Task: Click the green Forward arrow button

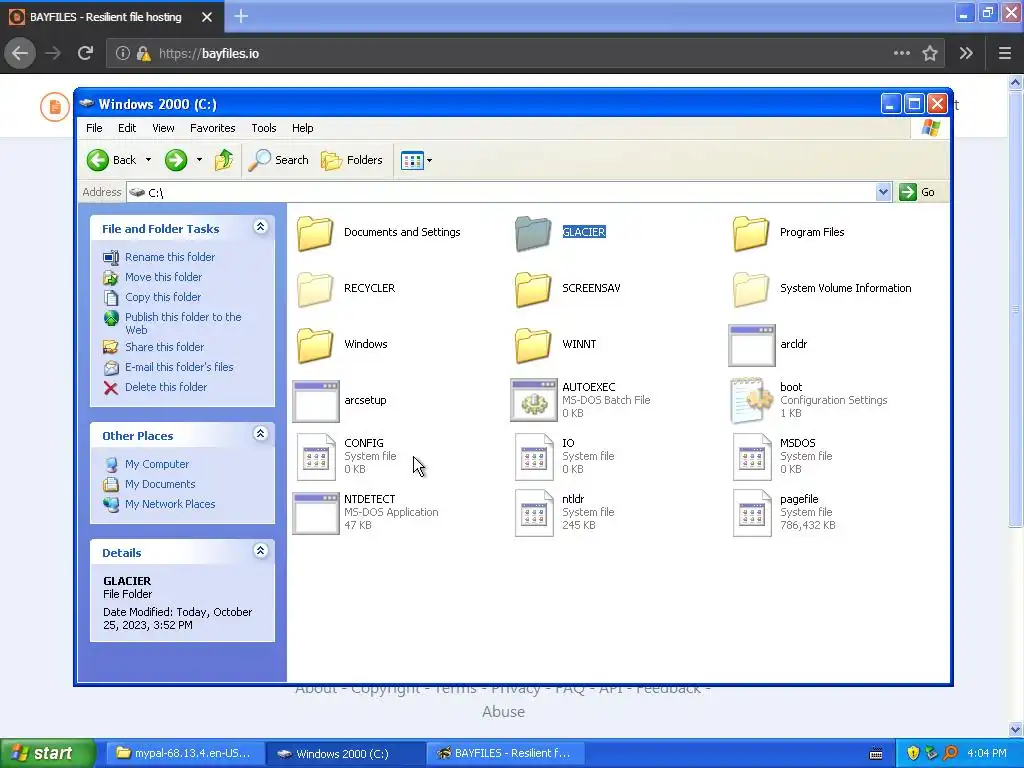Action: click(x=176, y=160)
